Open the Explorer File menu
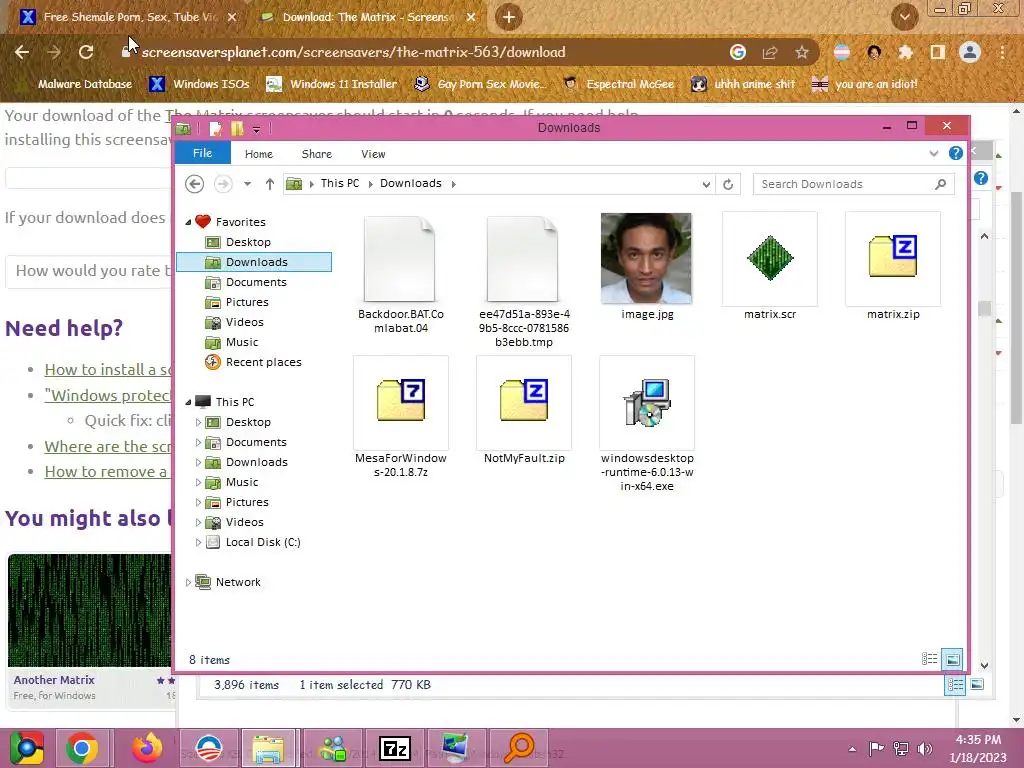This screenshot has height=768, width=1024. 202,153
